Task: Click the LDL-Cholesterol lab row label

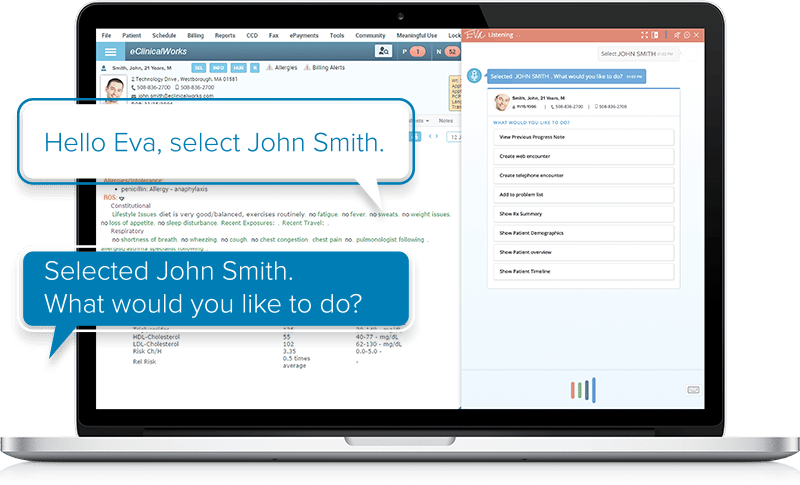Action: pyautogui.click(x=156, y=344)
